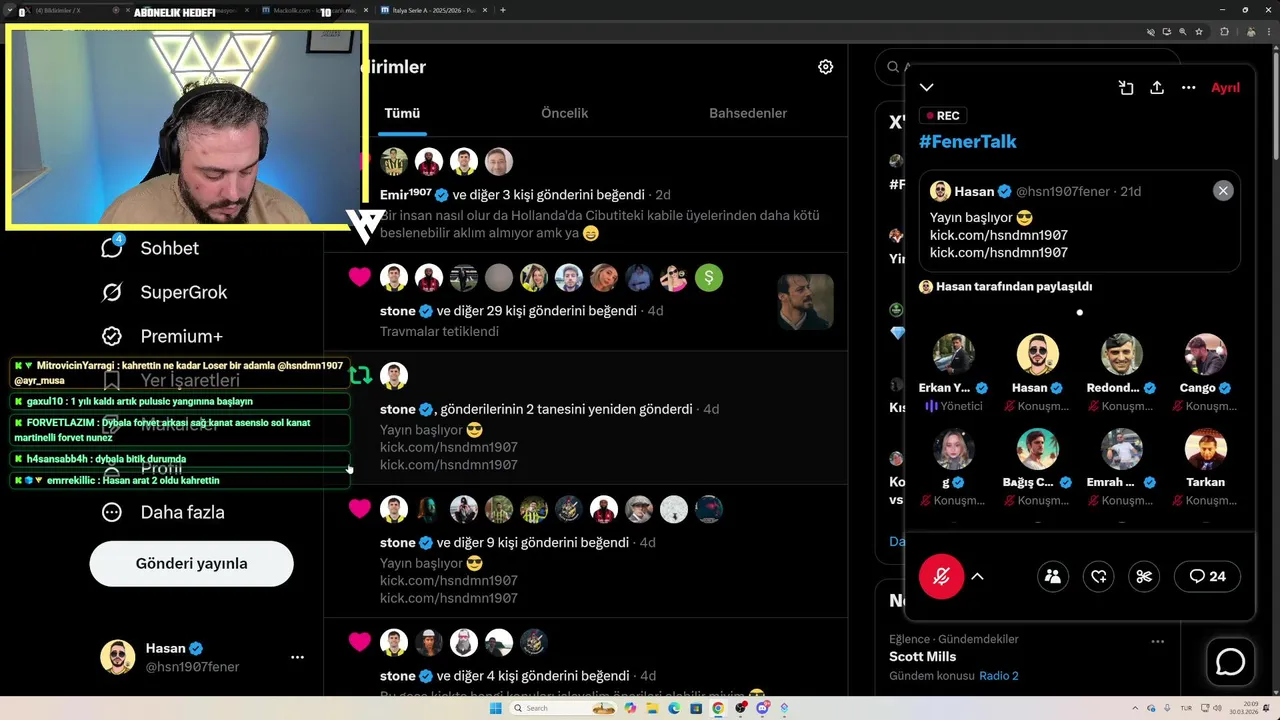Open Chrome three-dot menu
Viewport: 1280px width, 720px height.
coord(1269,32)
